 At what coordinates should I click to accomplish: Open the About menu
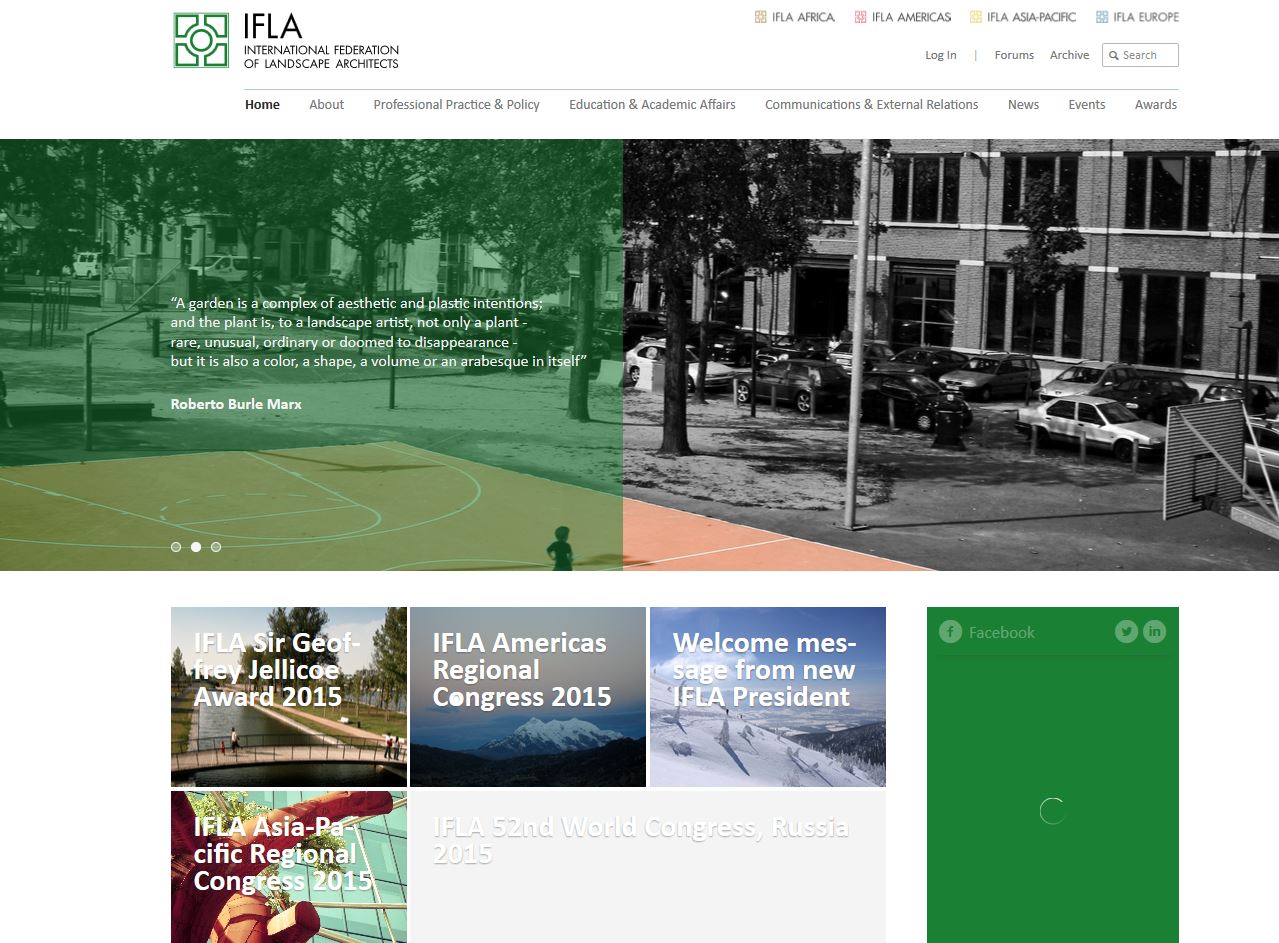pyautogui.click(x=326, y=104)
